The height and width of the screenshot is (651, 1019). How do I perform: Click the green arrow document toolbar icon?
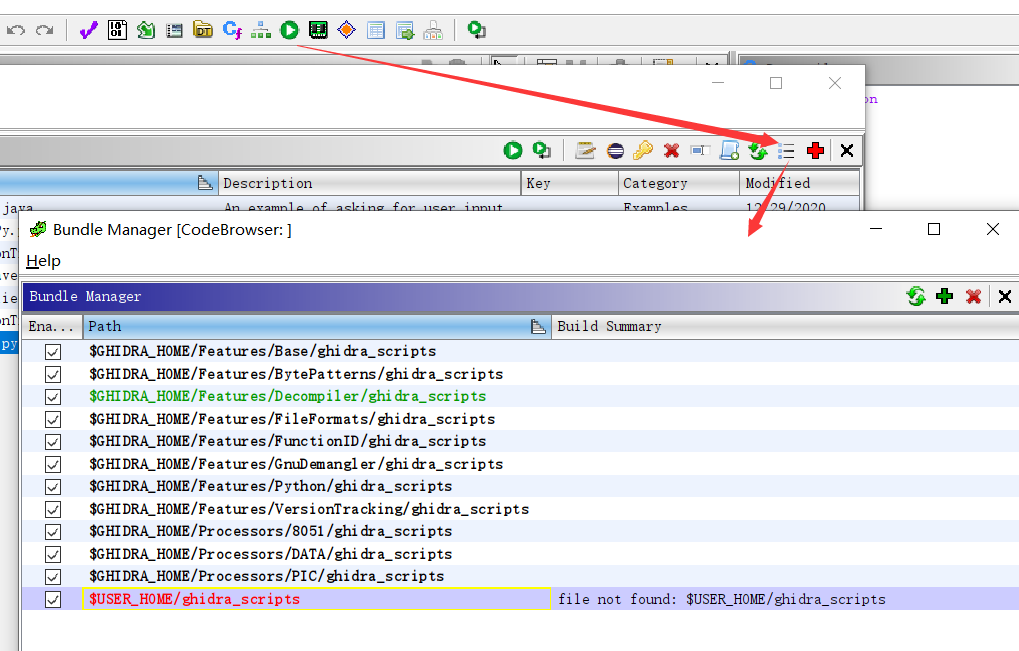point(146,30)
